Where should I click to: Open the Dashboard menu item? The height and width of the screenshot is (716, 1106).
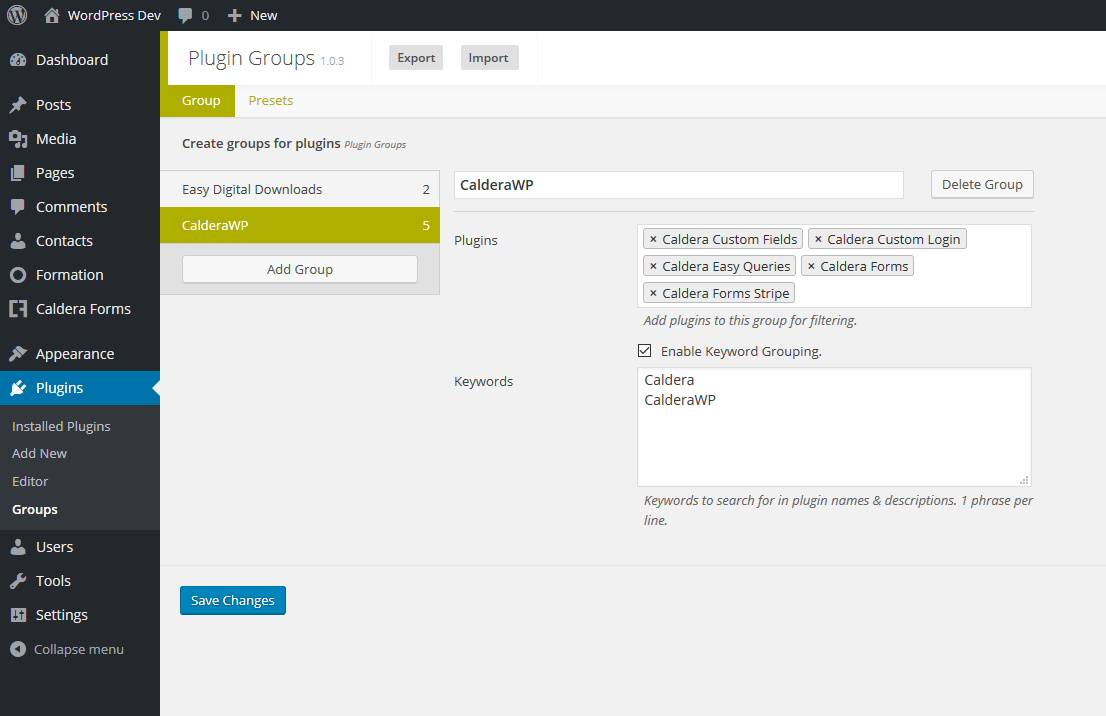(72, 60)
